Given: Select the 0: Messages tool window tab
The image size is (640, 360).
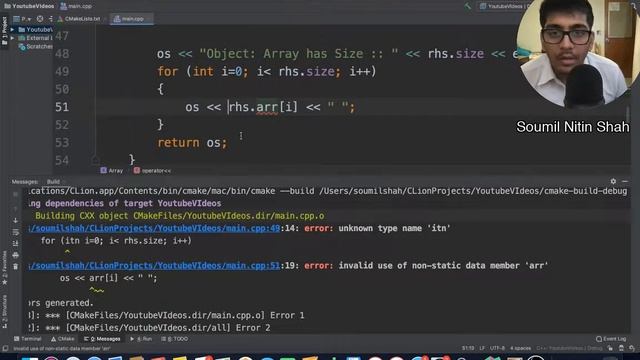Looking at the screenshot, I should 102,339.
